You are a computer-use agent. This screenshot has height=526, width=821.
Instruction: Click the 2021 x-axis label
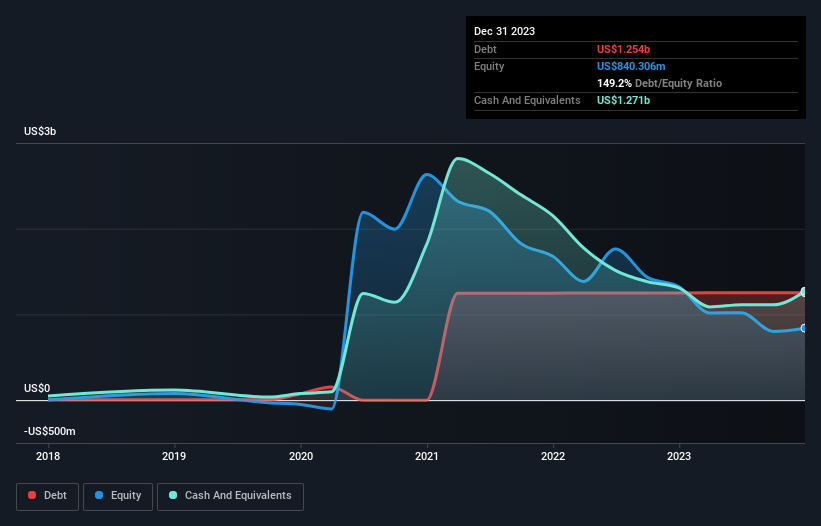(427, 456)
